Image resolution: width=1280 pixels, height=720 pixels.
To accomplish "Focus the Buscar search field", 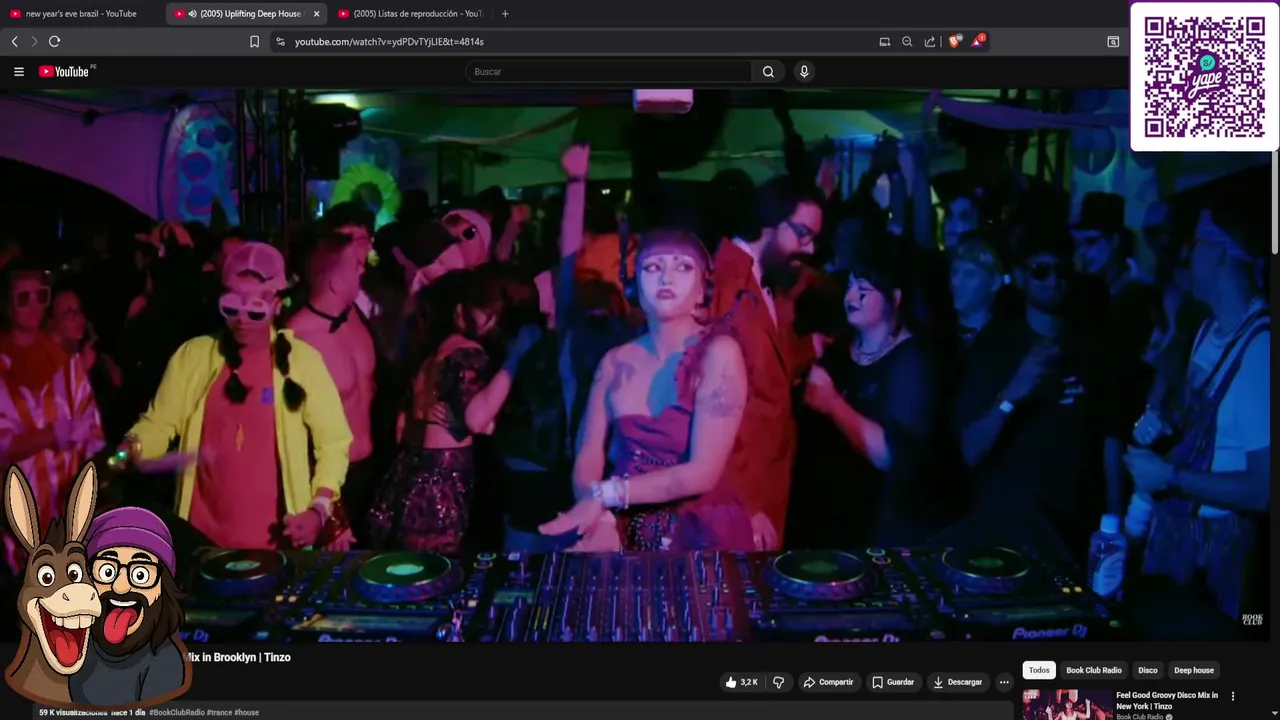I will point(608,71).
